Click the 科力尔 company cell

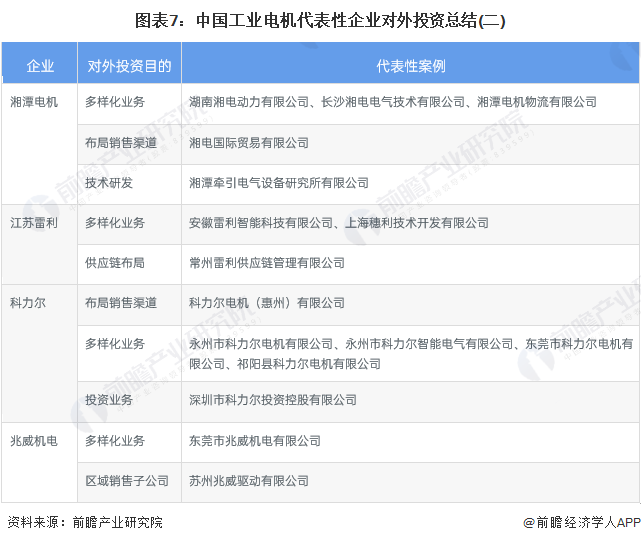coord(28,303)
